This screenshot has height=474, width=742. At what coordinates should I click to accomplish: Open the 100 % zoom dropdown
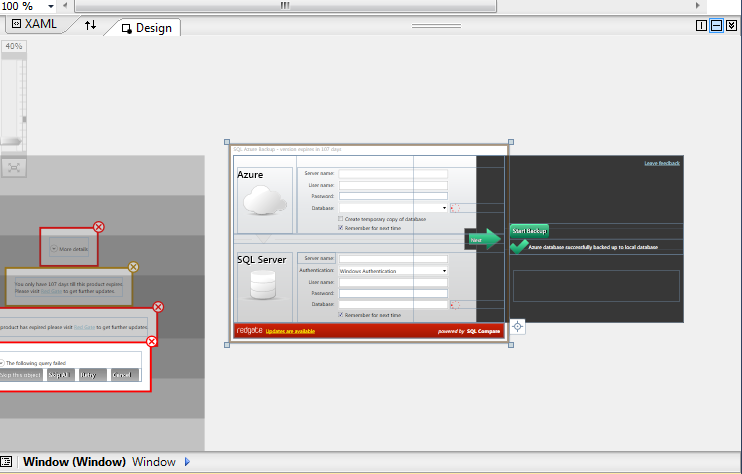51,6
